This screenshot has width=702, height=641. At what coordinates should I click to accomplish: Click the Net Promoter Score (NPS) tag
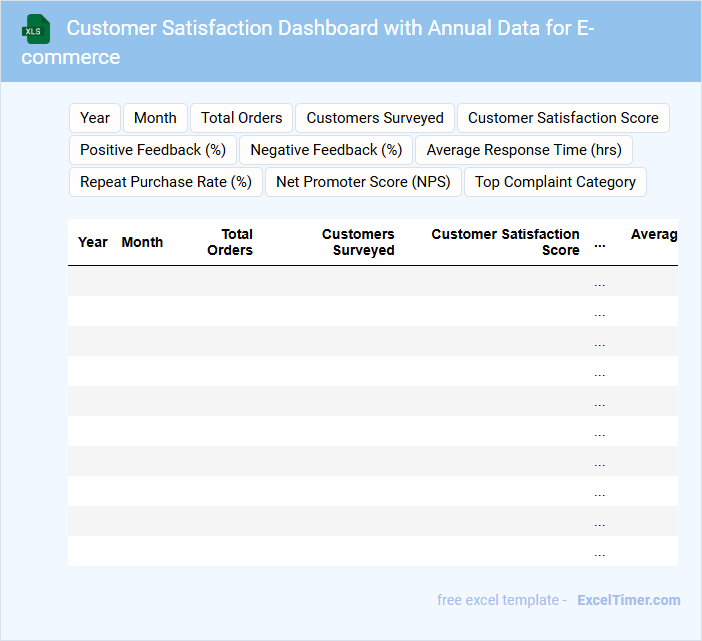[363, 182]
